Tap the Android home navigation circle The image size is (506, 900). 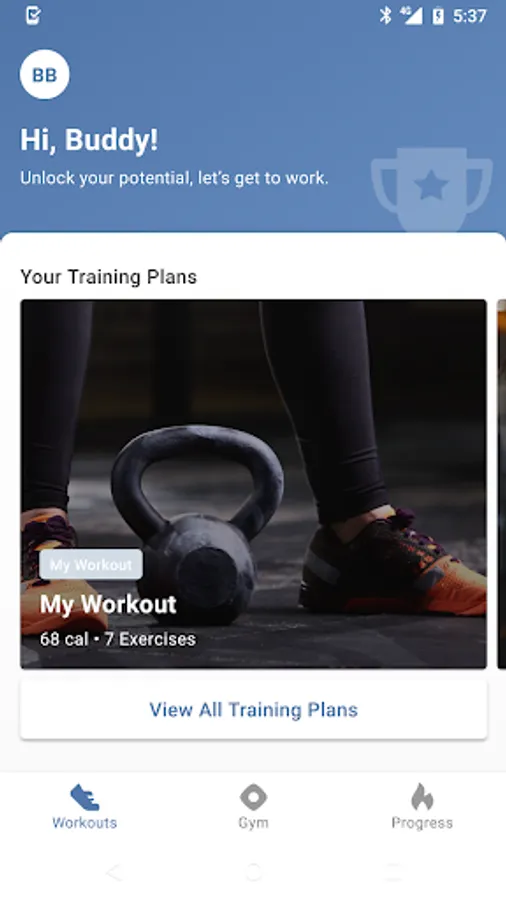tap(253, 872)
